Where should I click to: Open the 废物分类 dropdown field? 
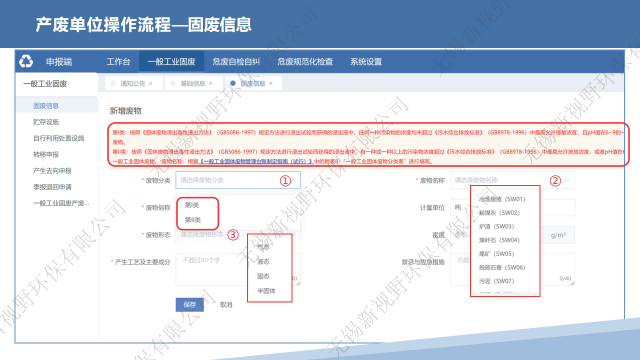(x=238, y=180)
